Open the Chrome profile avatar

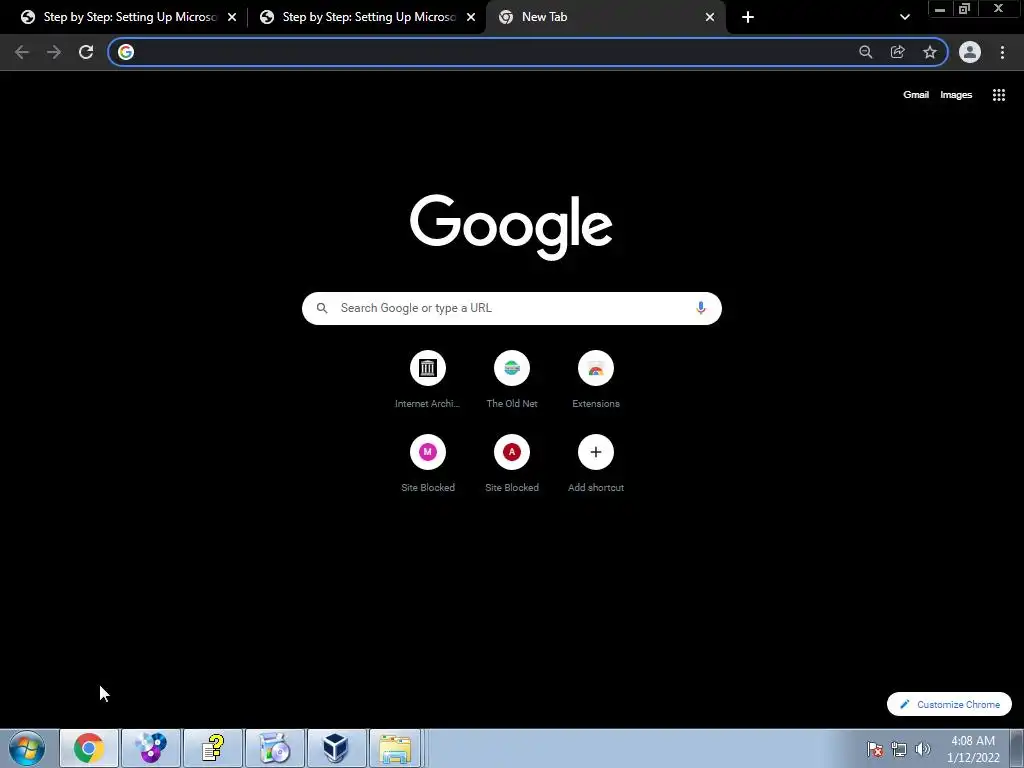(970, 52)
